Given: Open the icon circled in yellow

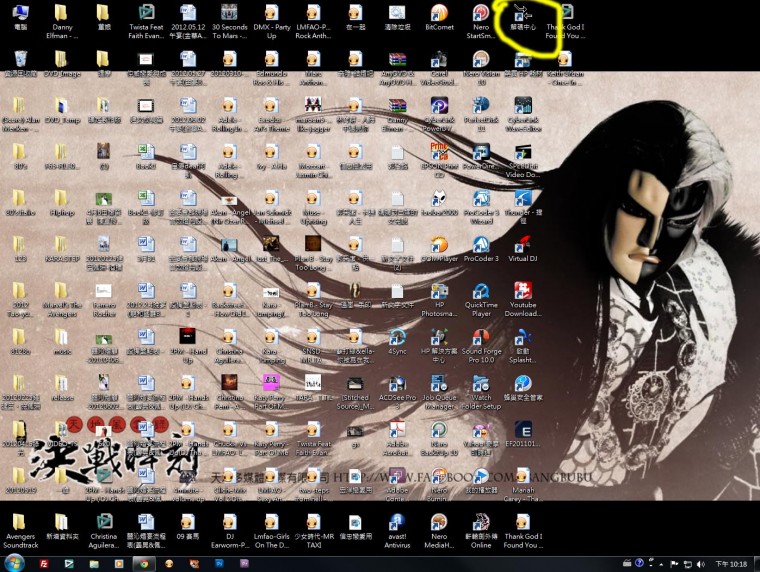Looking at the screenshot, I should (x=522, y=14).
